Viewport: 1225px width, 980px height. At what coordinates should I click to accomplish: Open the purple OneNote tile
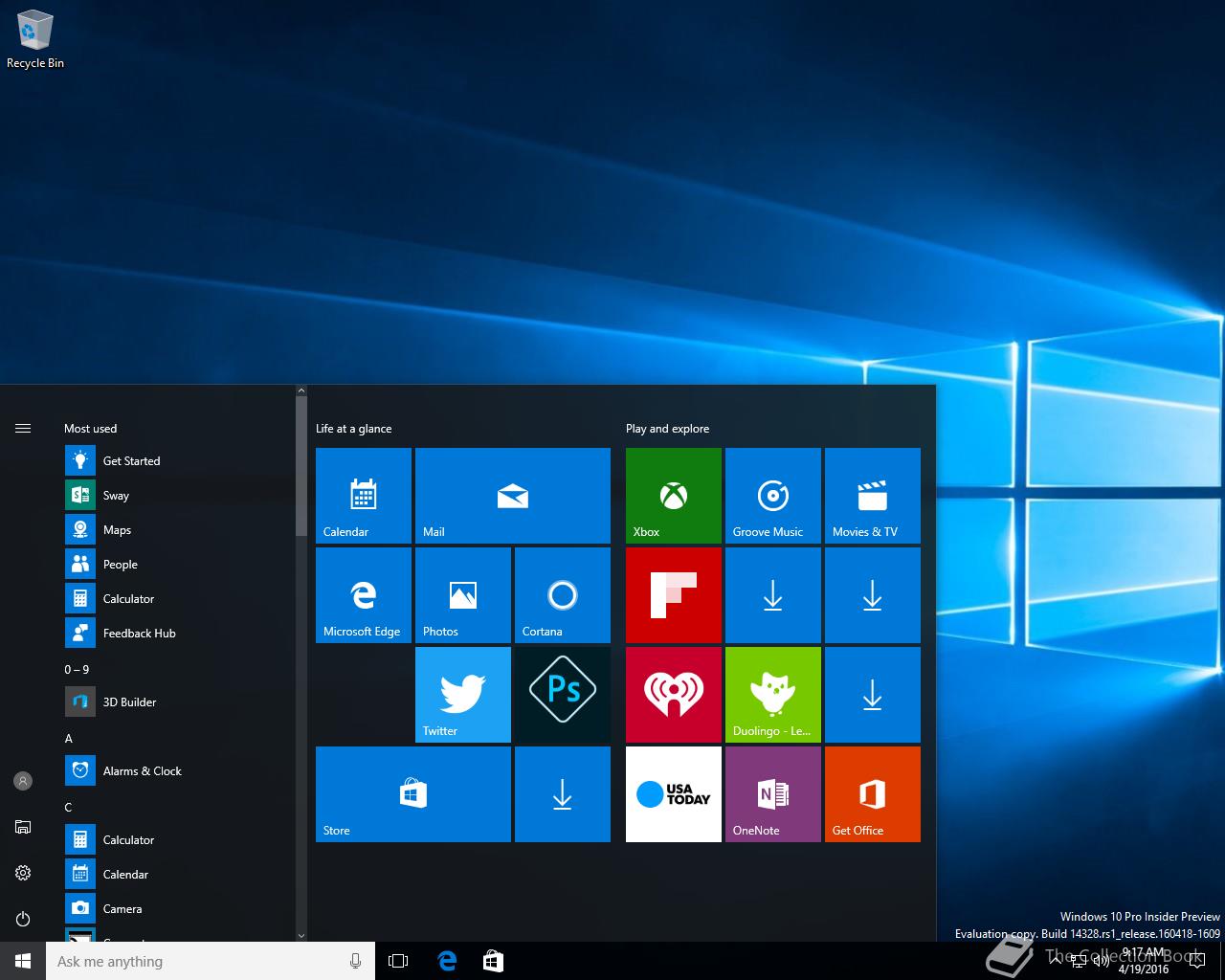[773, 794]
